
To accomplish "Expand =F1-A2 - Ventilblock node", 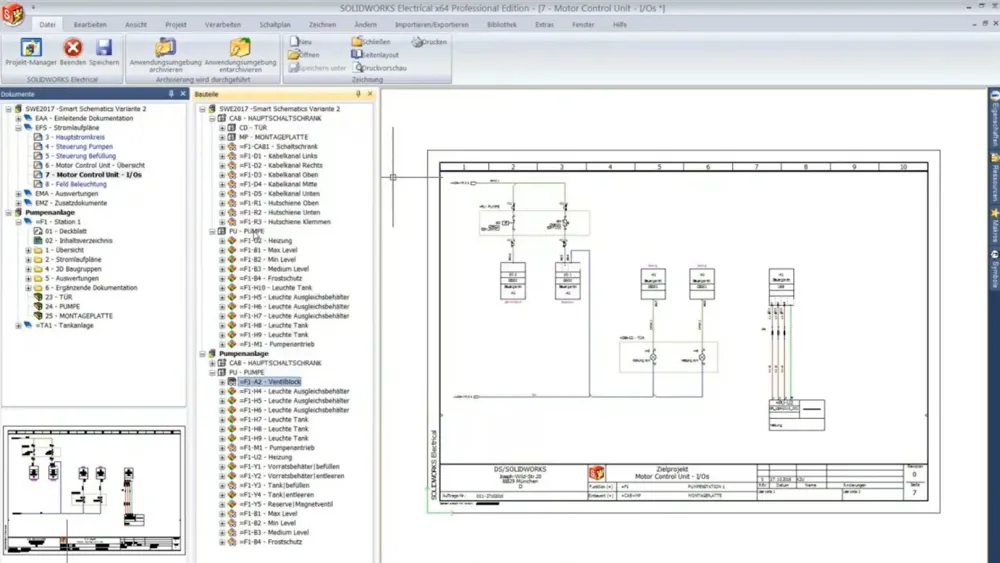I will (x=222, y=382).
